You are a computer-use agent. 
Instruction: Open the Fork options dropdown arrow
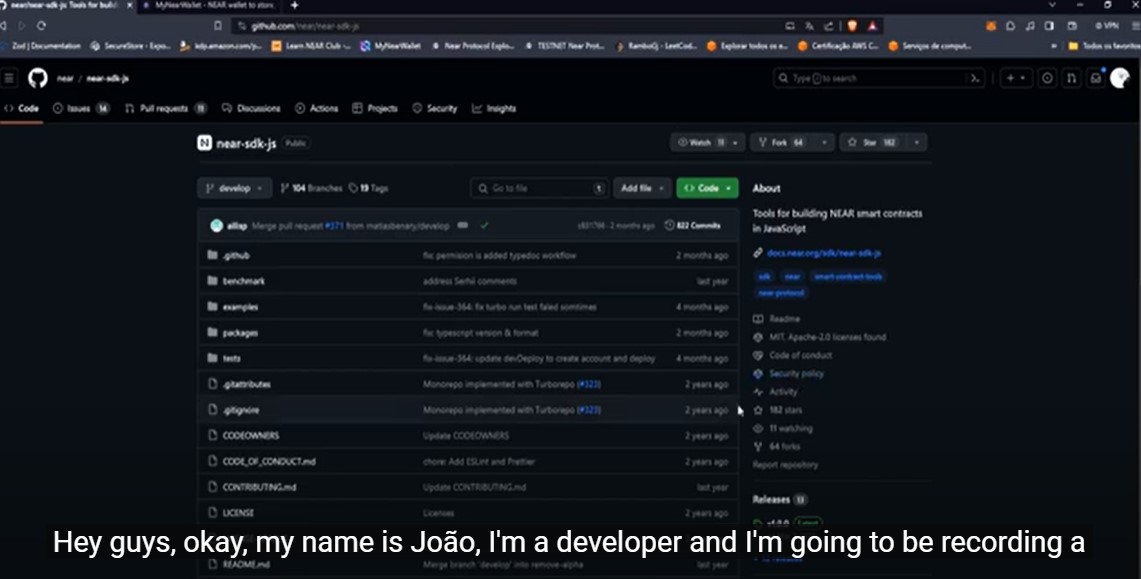click(x=824, y=143)
